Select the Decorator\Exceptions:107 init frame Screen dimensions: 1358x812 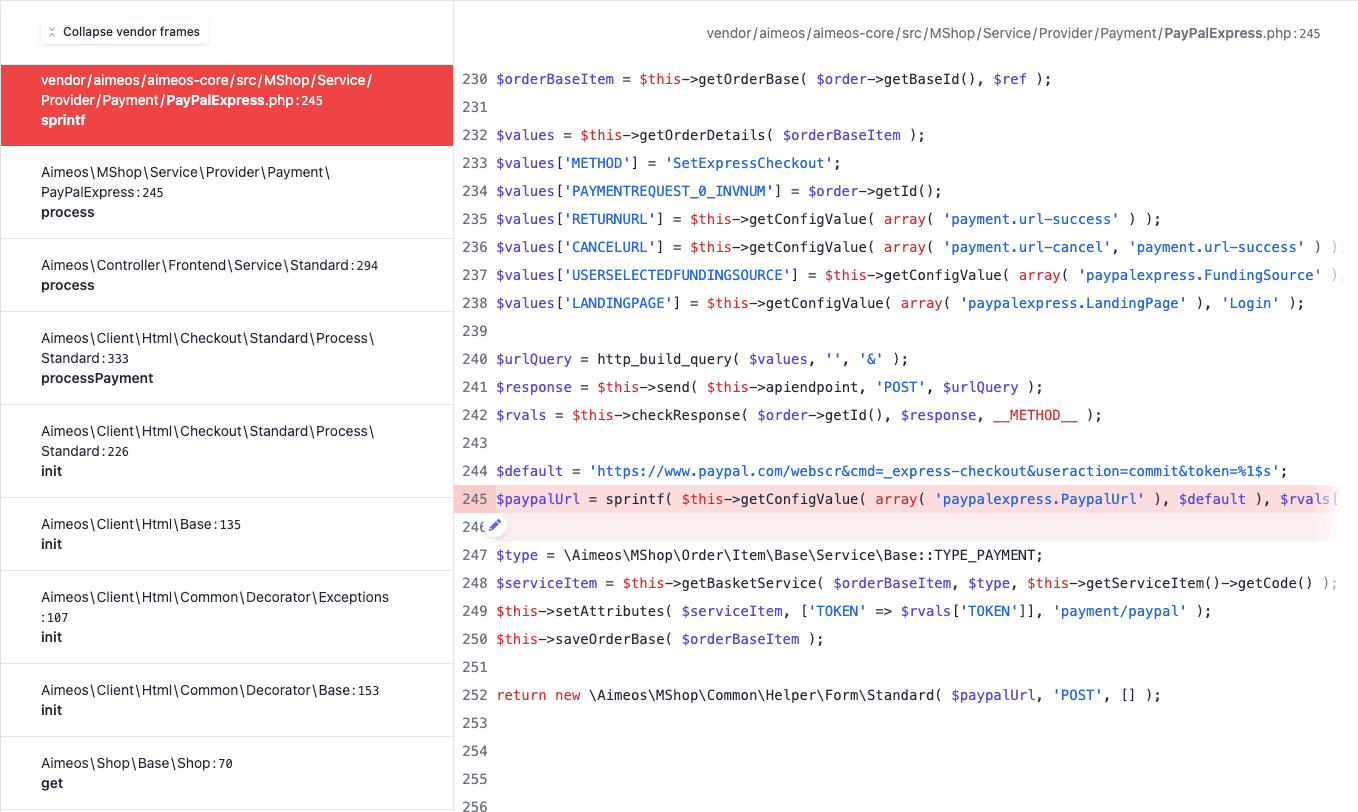tap(227, 617)
